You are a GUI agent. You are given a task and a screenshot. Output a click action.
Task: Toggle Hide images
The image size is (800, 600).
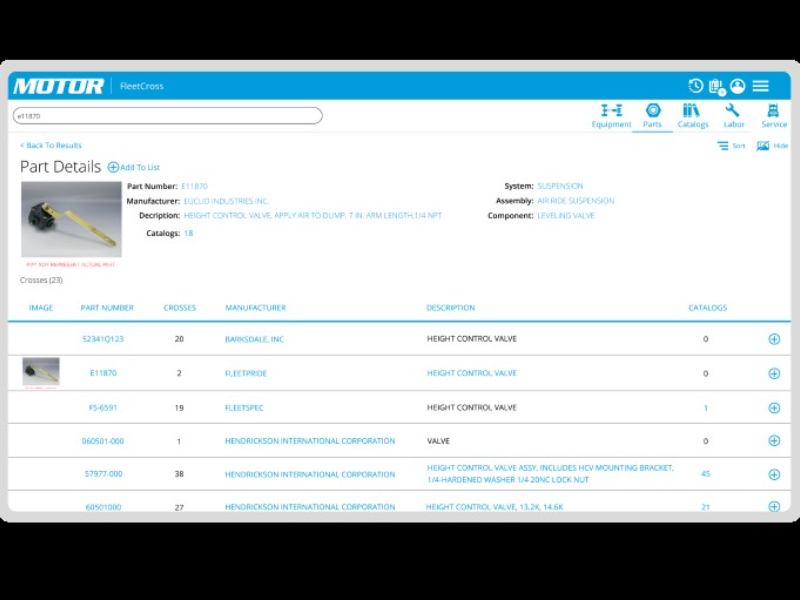point(772,146)
